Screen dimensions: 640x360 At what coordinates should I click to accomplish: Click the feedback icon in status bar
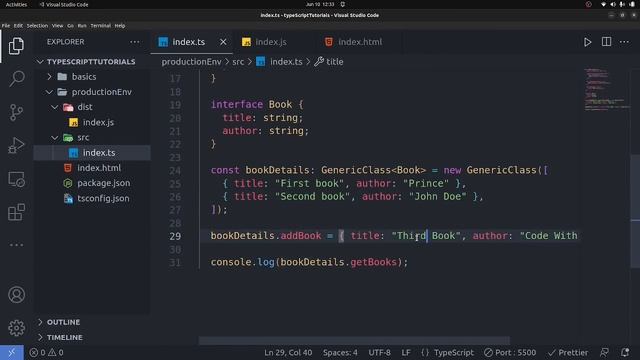604,352
